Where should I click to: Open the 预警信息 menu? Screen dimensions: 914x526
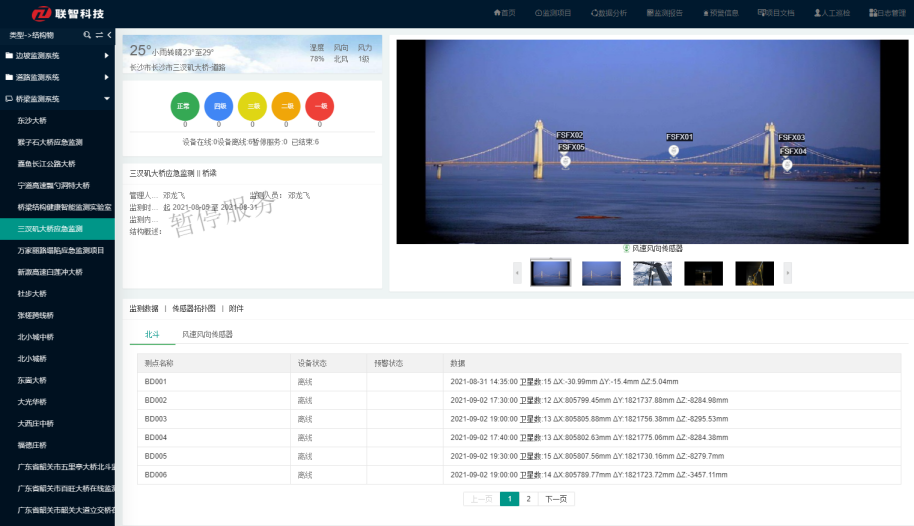(x=720, y=13)
